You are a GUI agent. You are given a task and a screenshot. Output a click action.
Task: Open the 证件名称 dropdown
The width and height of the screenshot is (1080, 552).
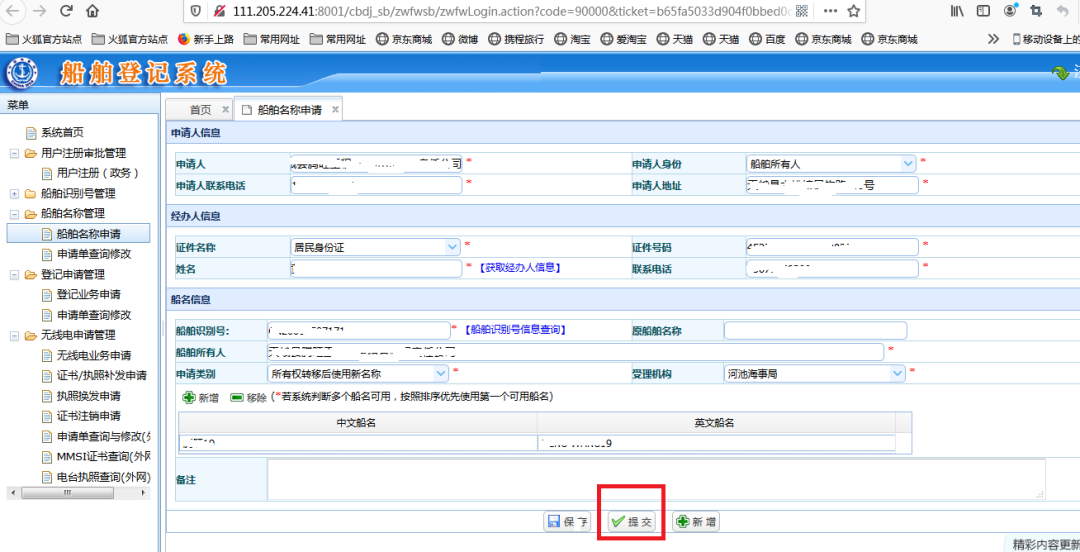tap(452, 246)
